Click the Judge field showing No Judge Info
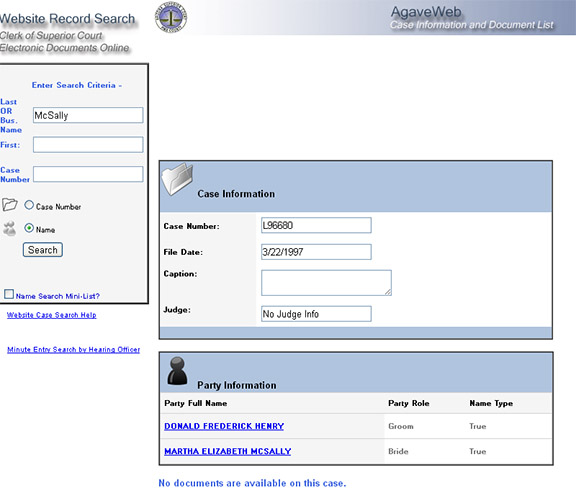This screenshot has height=498, width=576. pos(316,314)
